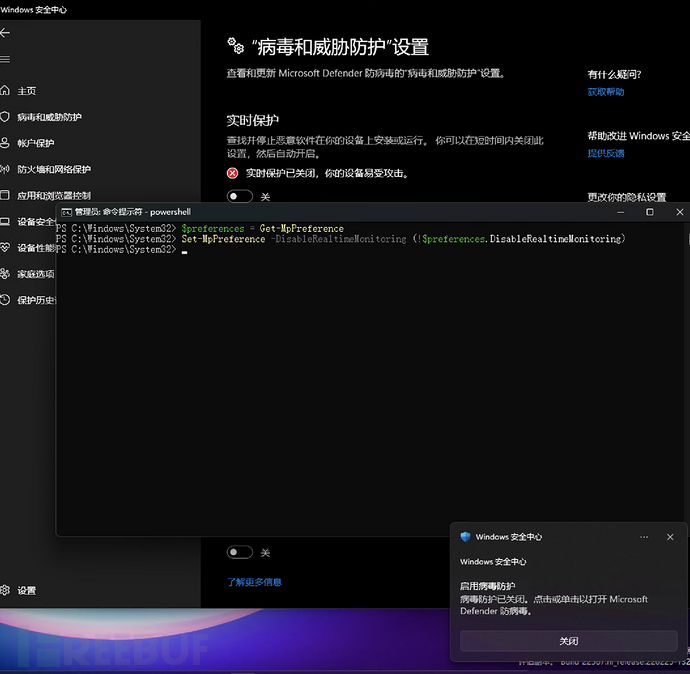This screenshot has width=690, height=674.
Task: Click the 启用病毒防护 notification message
Action: [x=487, y=586]
